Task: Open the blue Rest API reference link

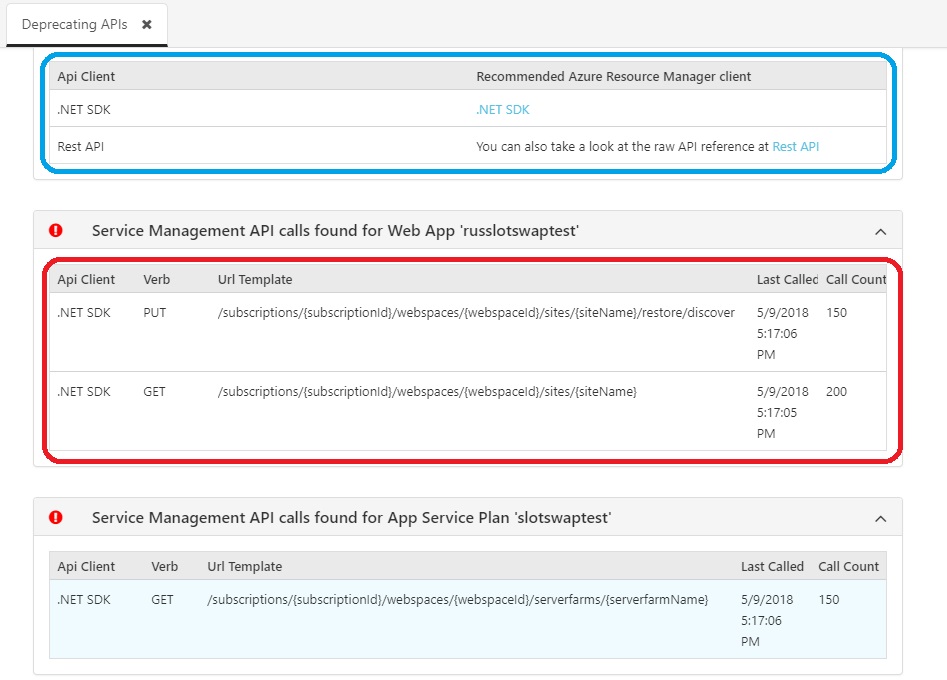Action: pos(795,146)
